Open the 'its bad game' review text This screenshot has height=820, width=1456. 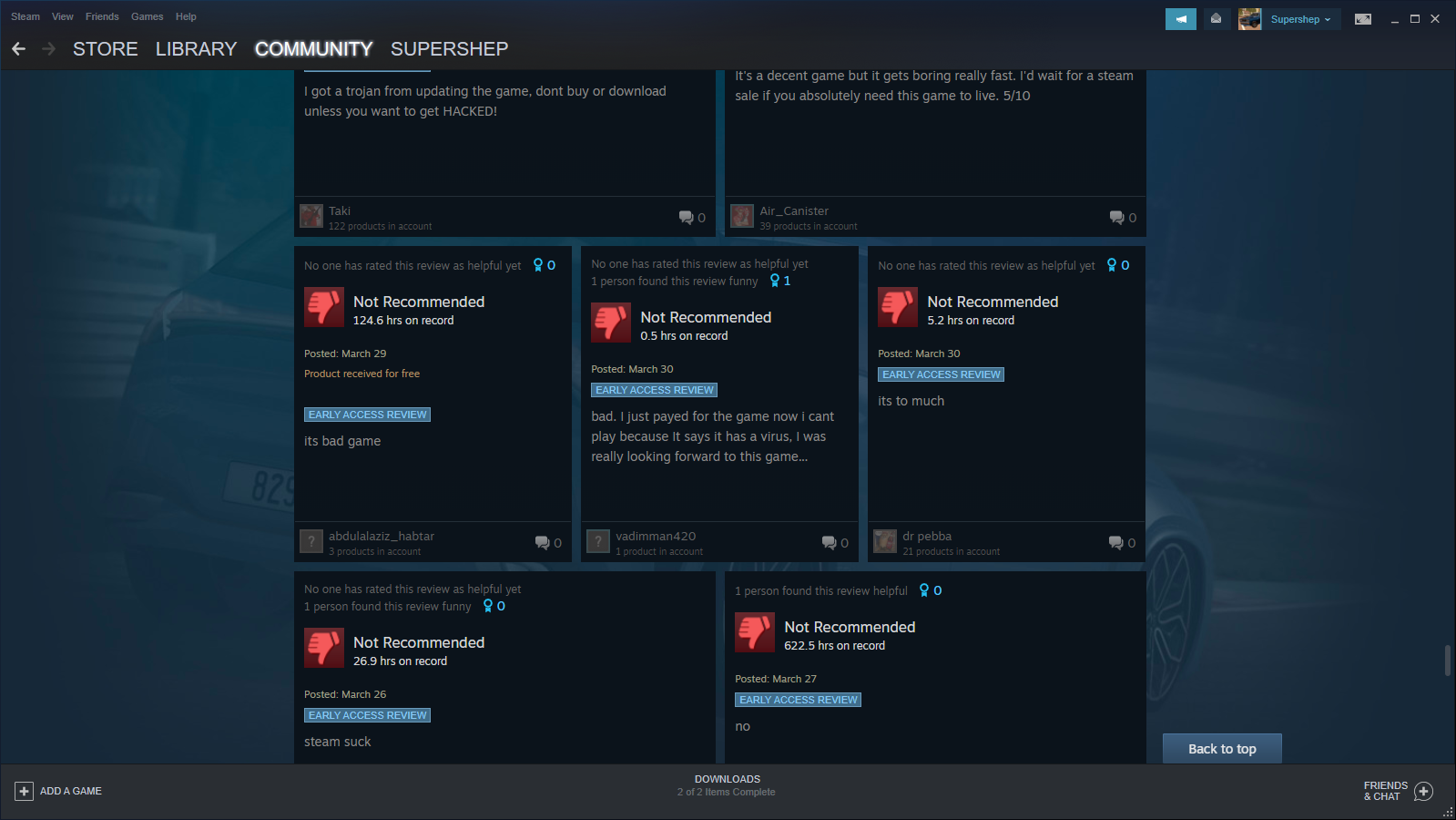342,441
